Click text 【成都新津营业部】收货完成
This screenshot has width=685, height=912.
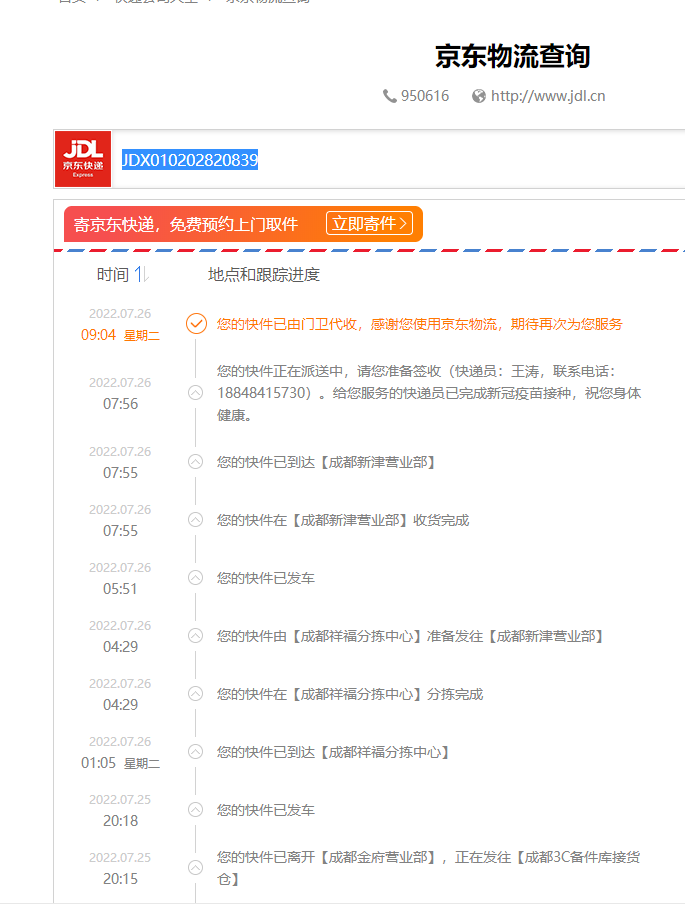379,520
